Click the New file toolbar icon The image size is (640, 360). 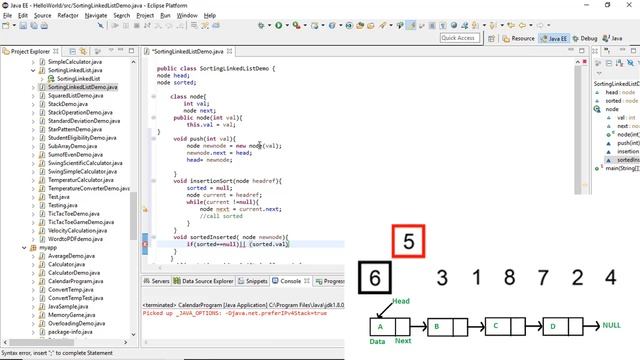coord(6,26)
